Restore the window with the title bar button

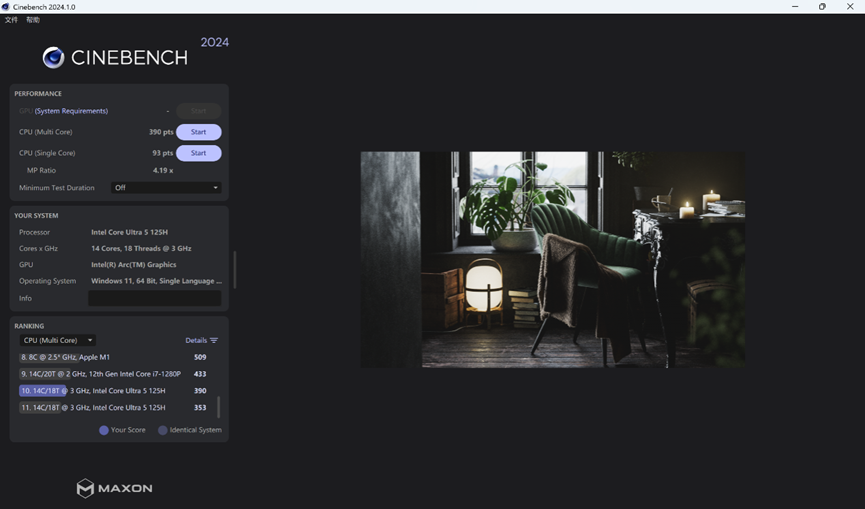click(x=822, y=7)
